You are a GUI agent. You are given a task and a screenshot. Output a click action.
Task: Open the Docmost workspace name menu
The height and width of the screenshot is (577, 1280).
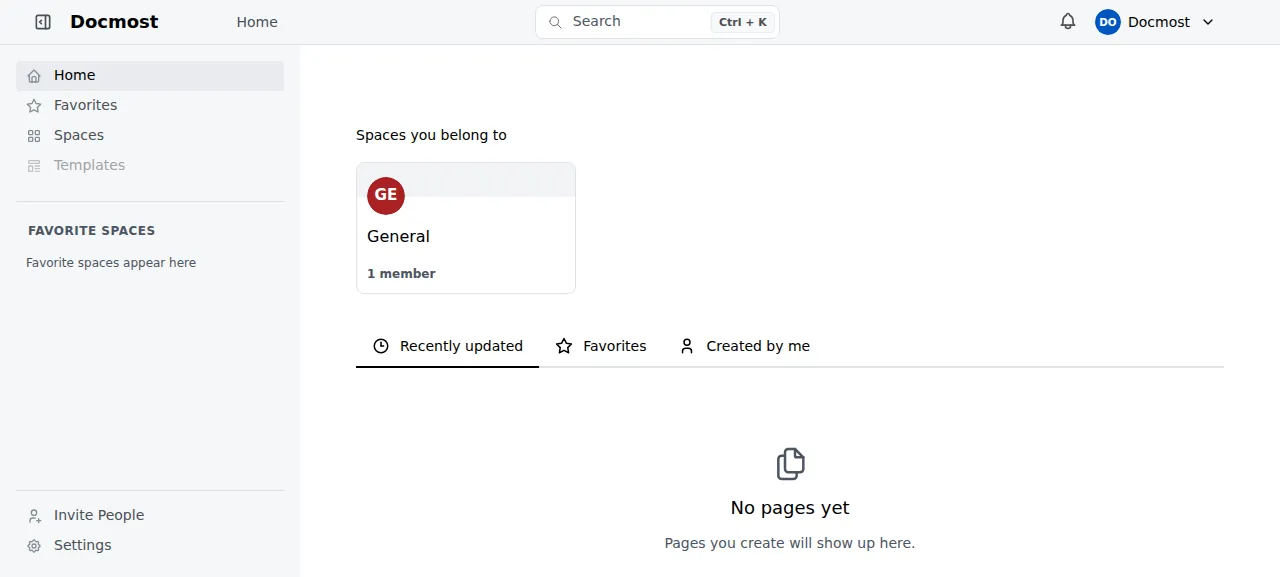pyautogui.click(x=1159, y=22)
